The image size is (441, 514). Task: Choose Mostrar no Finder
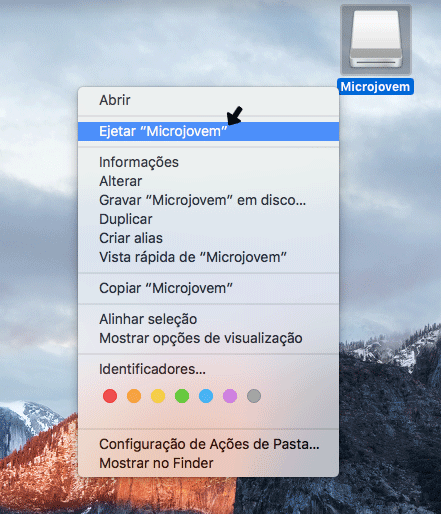tap(208, 463)
